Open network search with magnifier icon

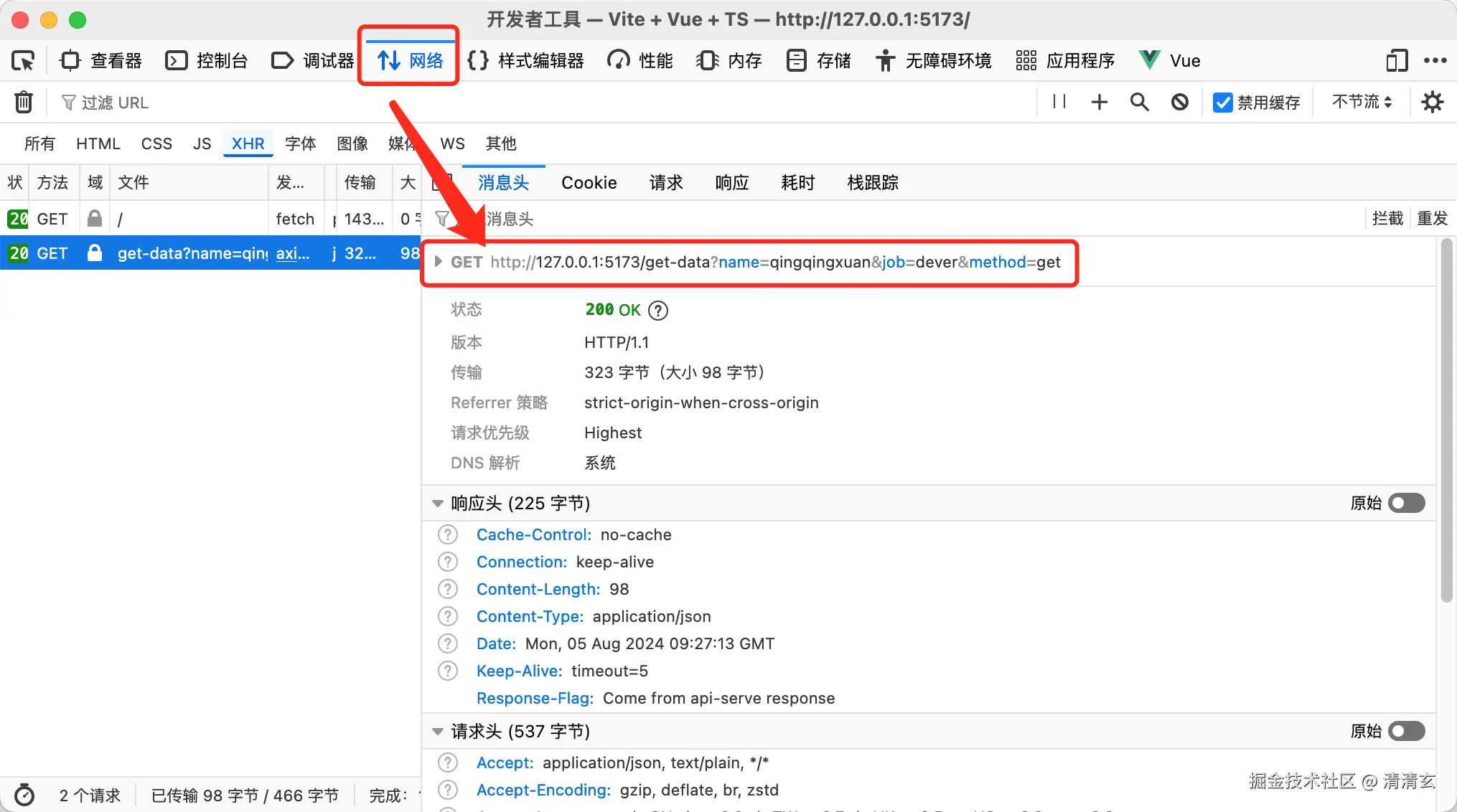pos(1139,103)
